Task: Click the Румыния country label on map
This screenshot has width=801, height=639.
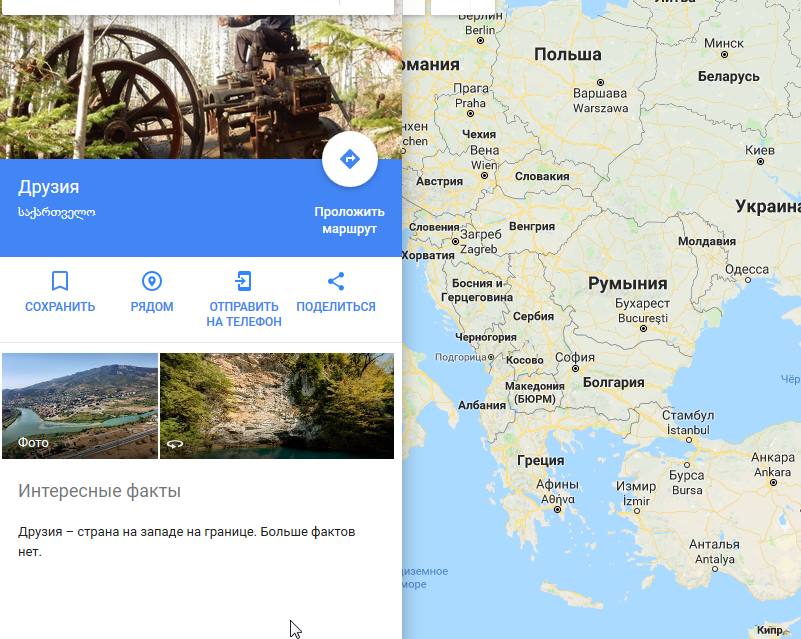Action: point(627,283)
